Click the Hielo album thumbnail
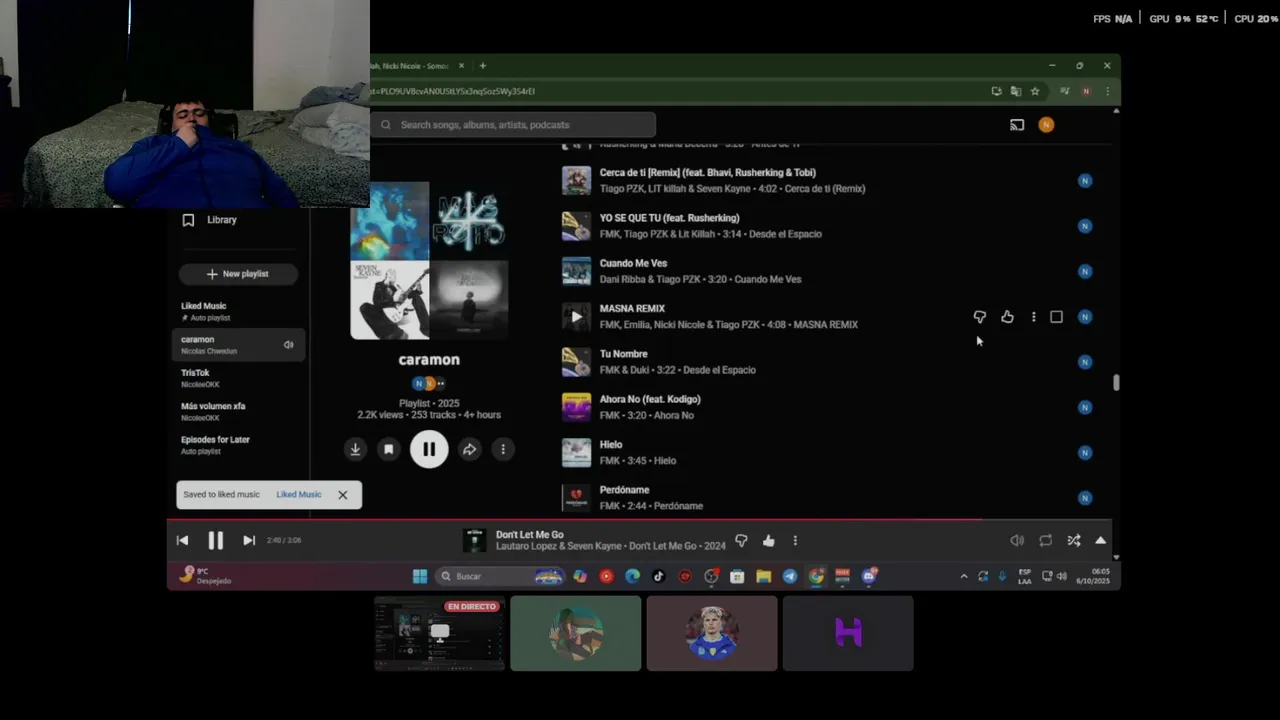Image resolution: width=1280 pixels, height=720 pixels. tap(576, 453)
